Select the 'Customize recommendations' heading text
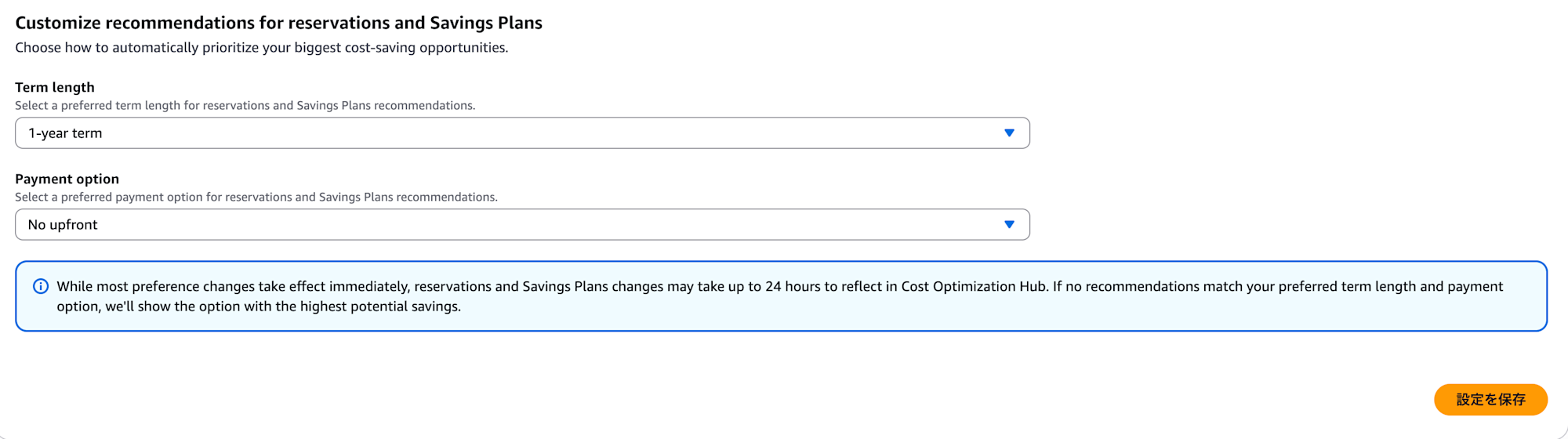 [x=278, y=23]
